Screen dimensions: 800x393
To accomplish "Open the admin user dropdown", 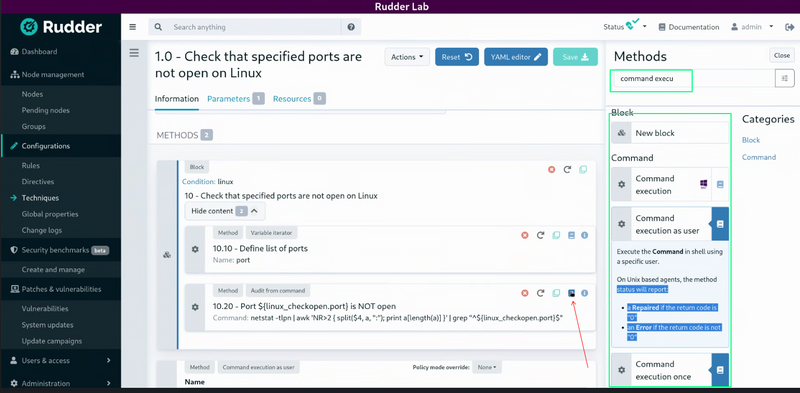I will click(753, 27).
